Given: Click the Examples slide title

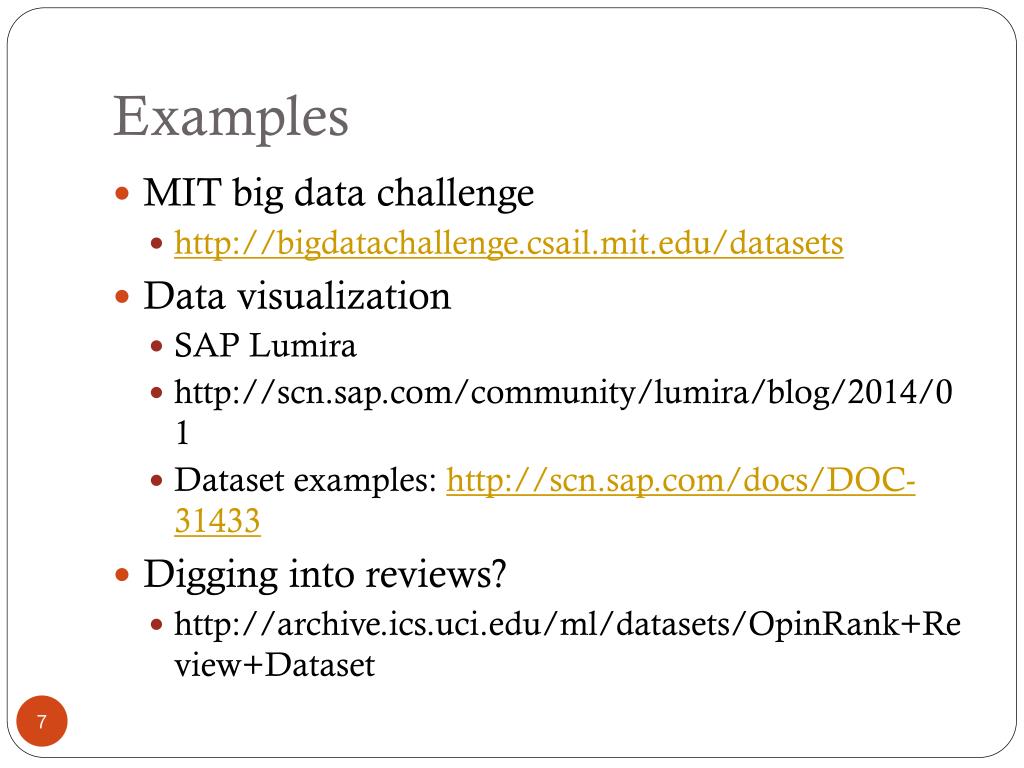Looking at the screenshot, I should 231,117.
